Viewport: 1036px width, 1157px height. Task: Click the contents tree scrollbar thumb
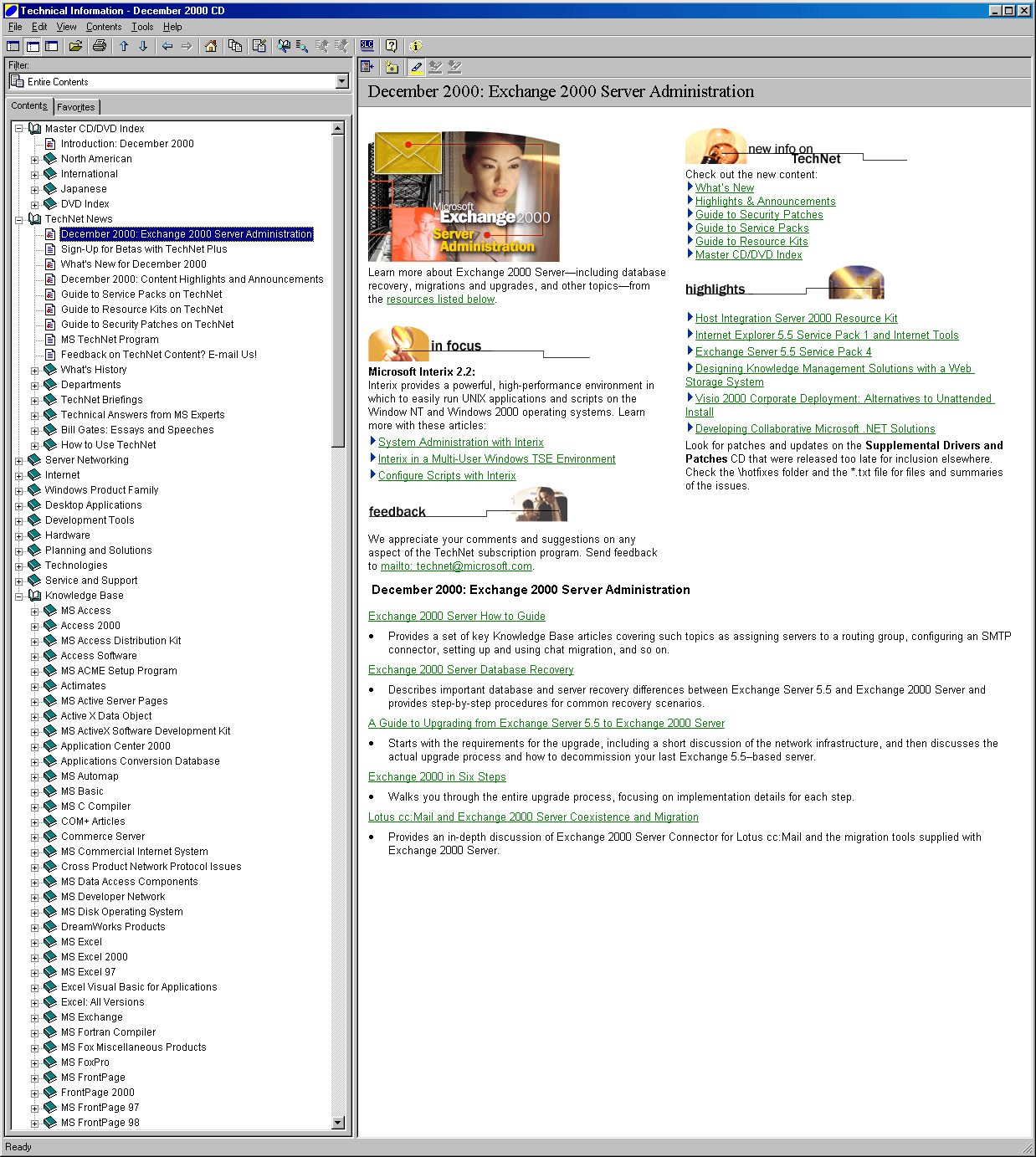338,291
